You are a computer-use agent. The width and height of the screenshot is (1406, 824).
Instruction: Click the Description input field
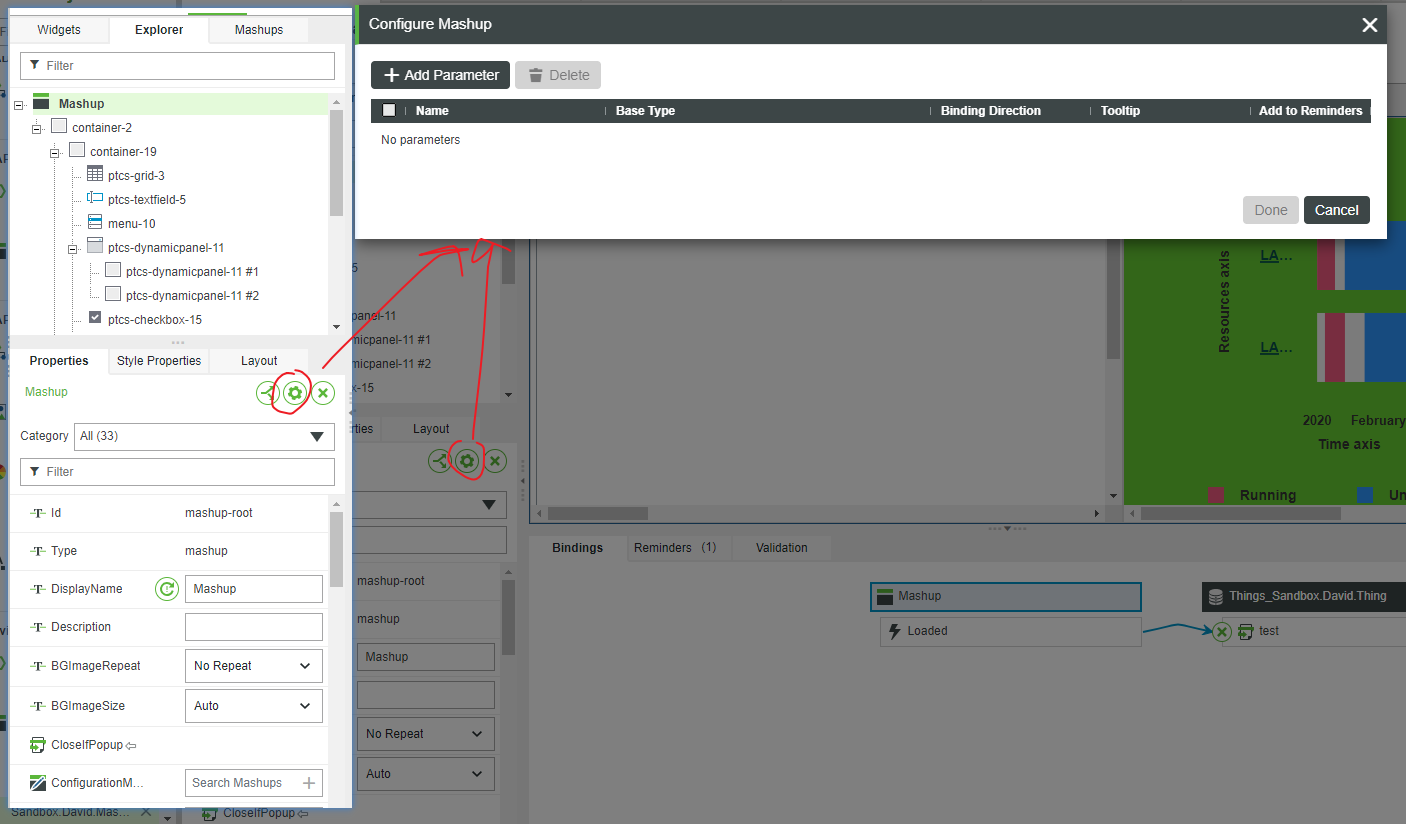coord(253,627)
